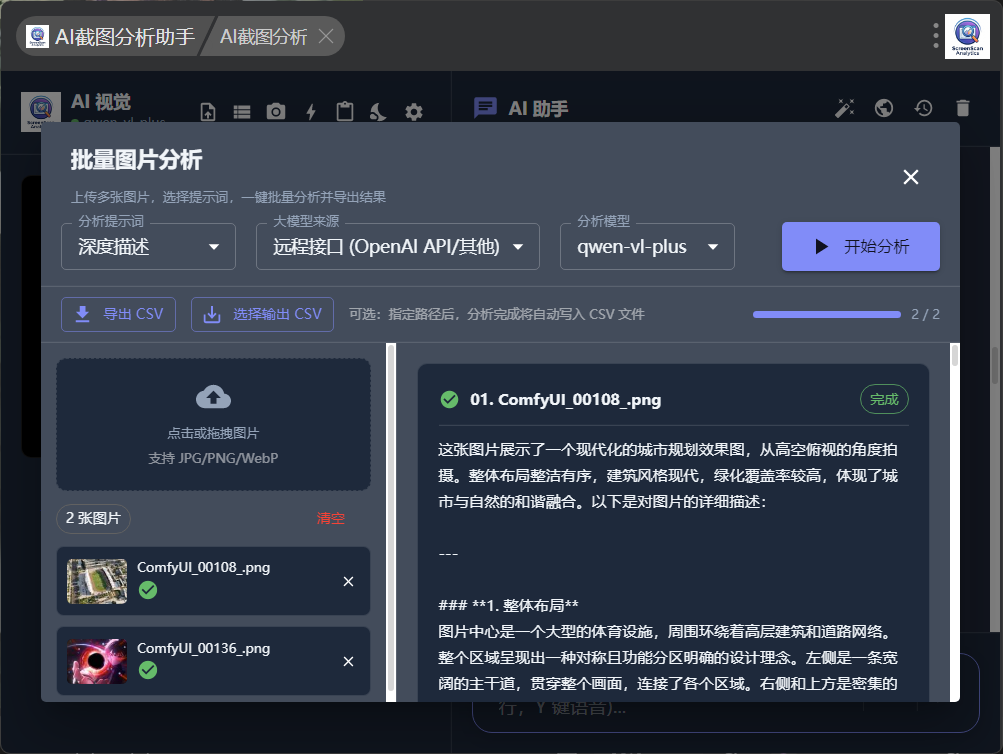Viewport: 1003px width, 754px height.
Task: Remove ComfyUI_00108_.png from the list
Action: (x=348, y=581)
